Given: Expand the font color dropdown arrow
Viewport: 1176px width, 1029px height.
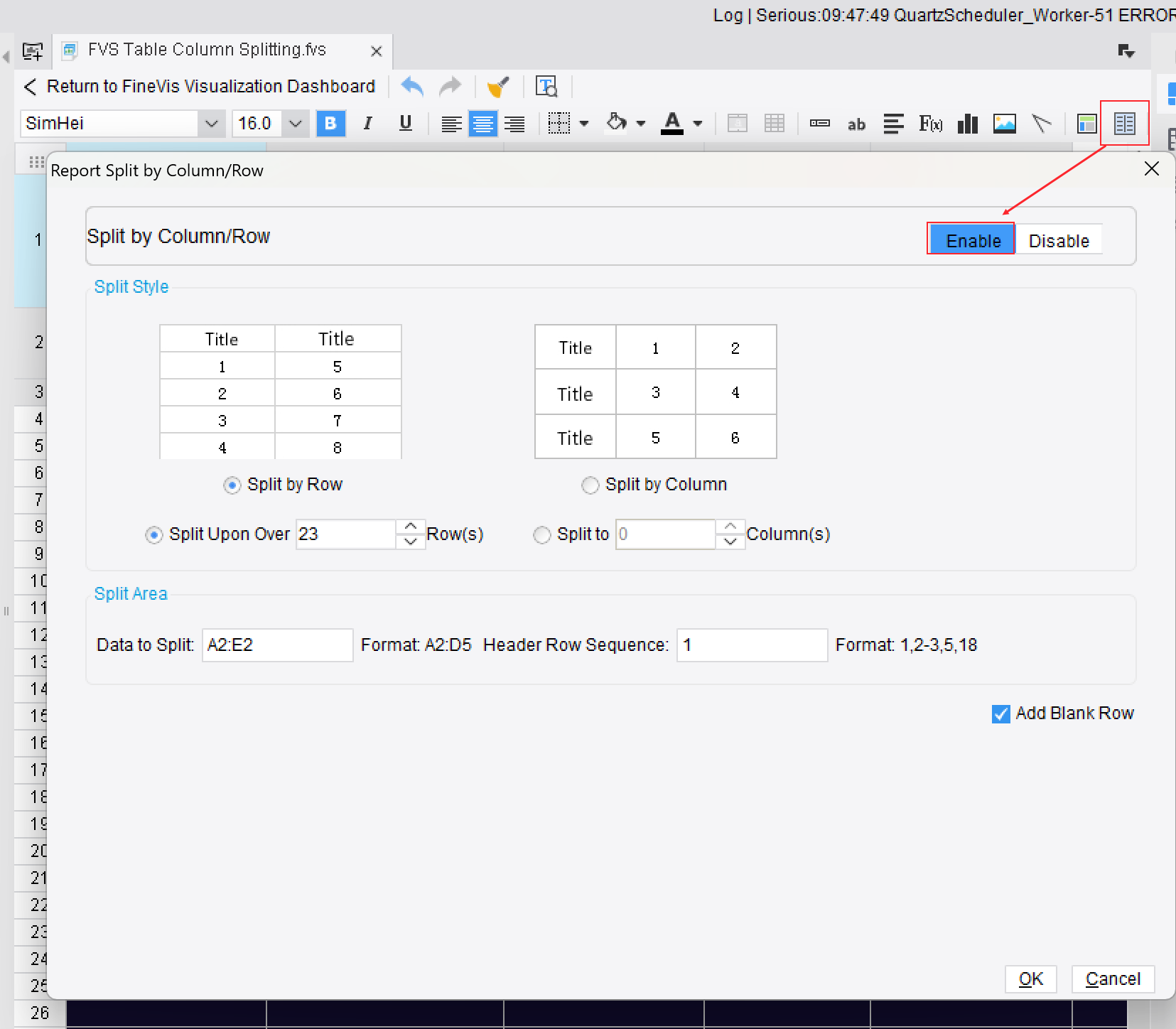Looking at the screenshot, I should point(697,124).
